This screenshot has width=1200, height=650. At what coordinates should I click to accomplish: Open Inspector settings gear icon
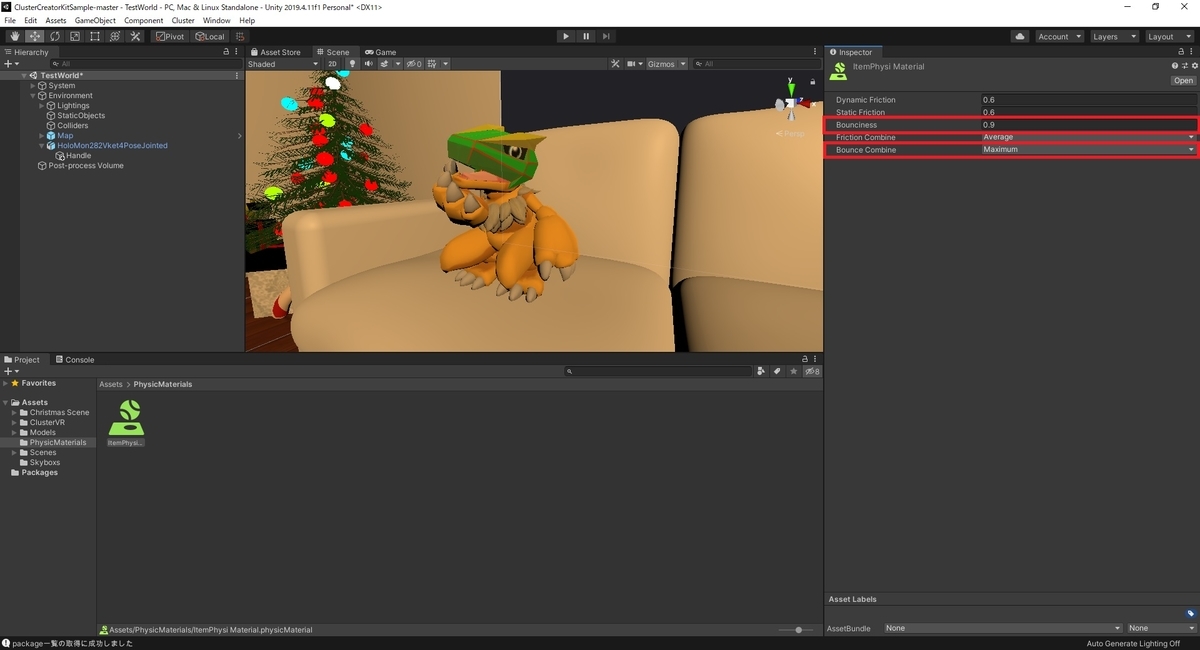(1194, 66)
